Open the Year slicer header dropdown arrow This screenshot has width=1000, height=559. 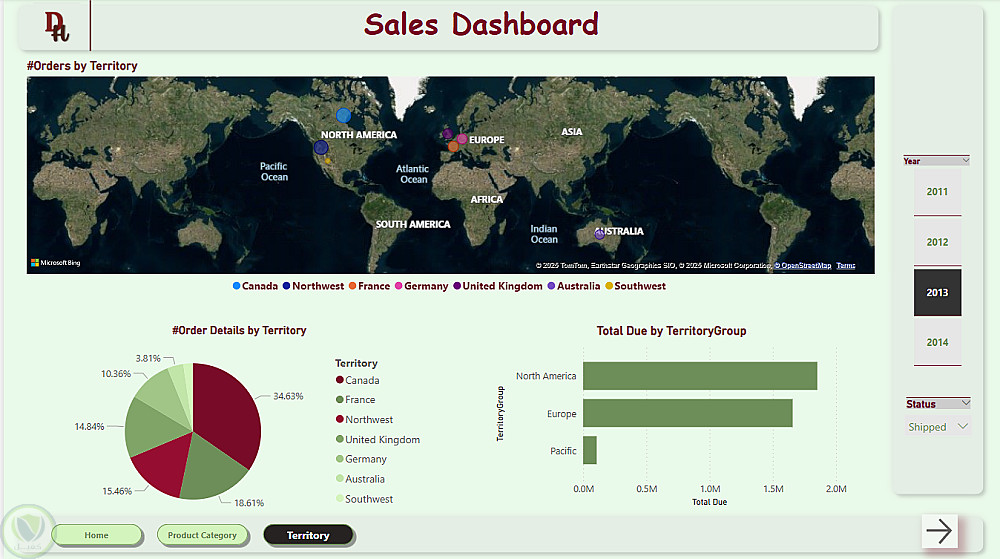coord(966,161)
